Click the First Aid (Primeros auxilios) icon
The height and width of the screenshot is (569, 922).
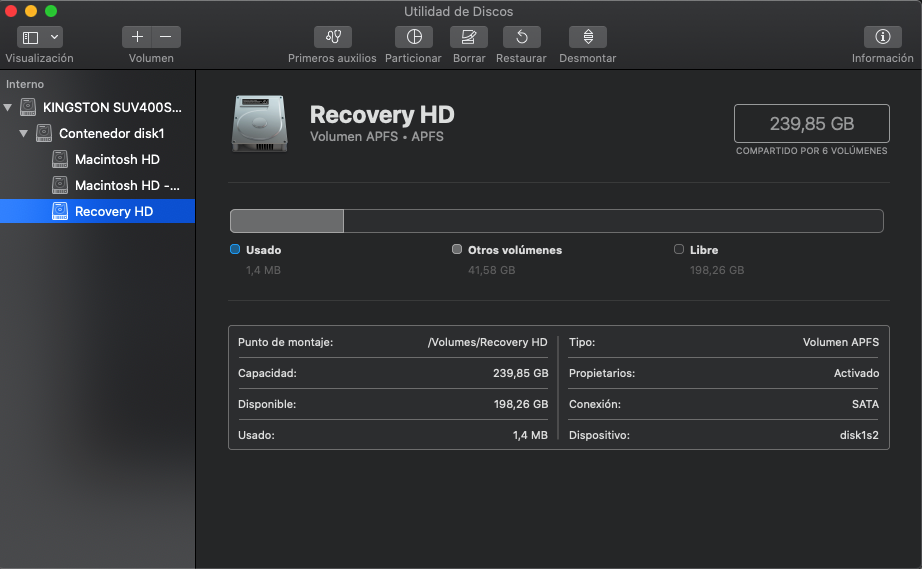(332, 37)
